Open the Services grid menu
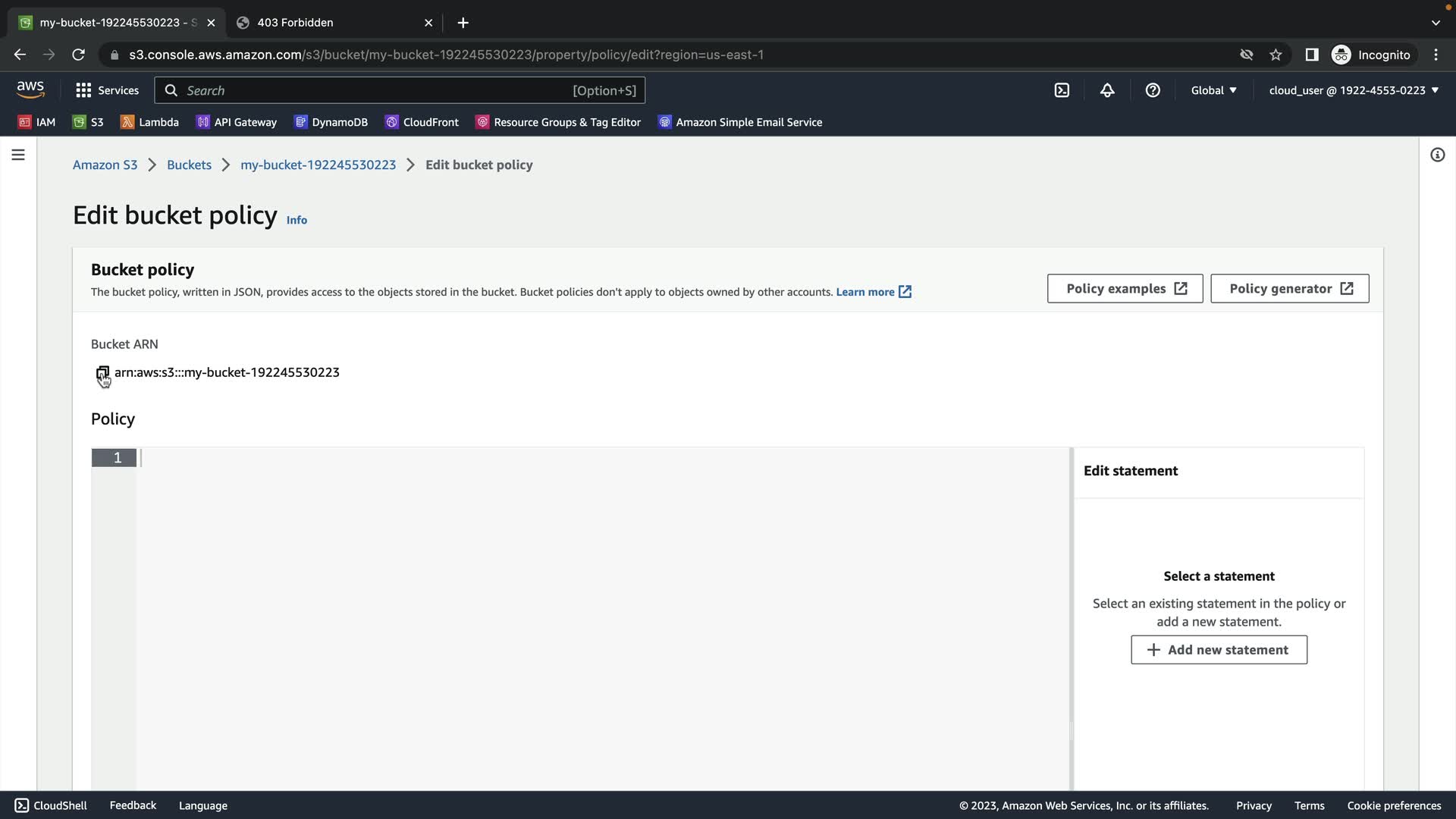 [x=107, y=90]
